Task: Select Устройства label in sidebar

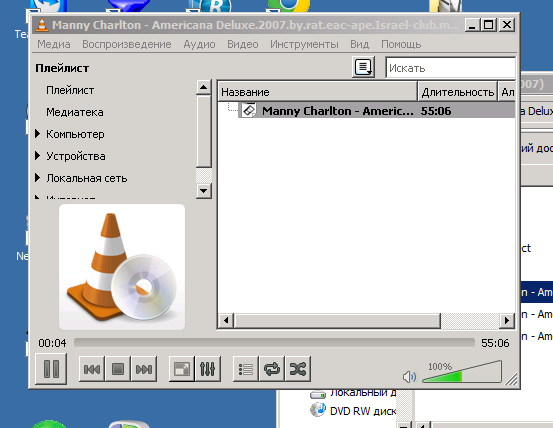Action: (x=76, y=156)
